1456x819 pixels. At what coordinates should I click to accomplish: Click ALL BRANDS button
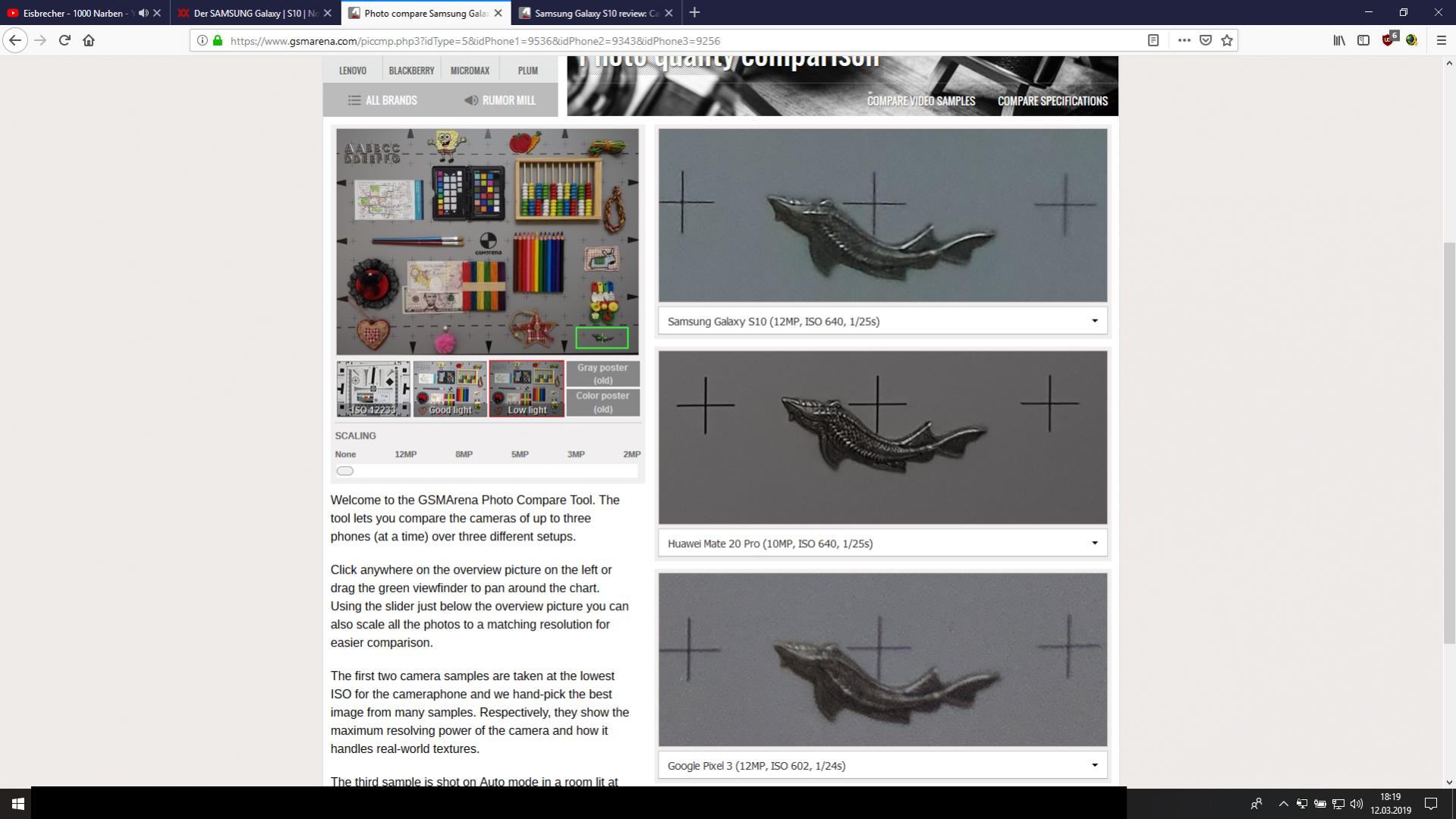[x=382, y=100]
